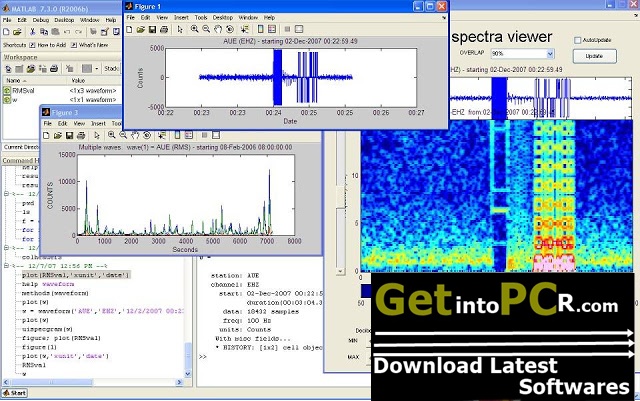Open Figure 1 toolbar dock arrow
This screenshot has height=401, width=640.
coord(444,18)
